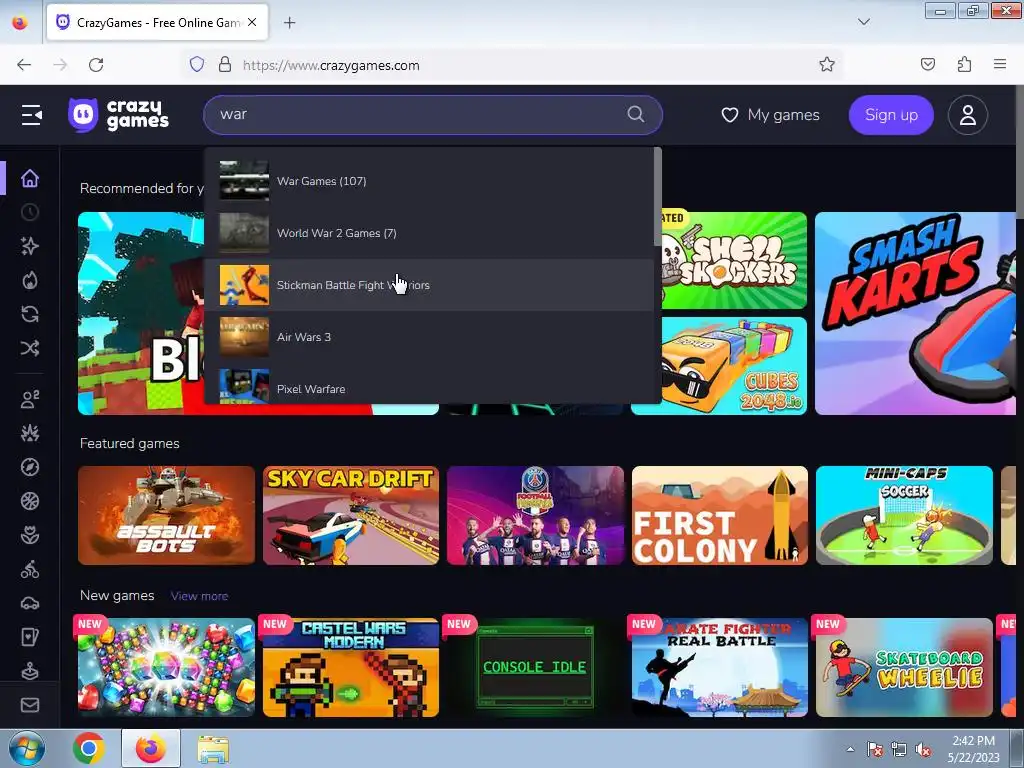Open the Adventure compass sidebar icon
Image resolution: width=1024 pixels, height=768 pixels.
30,467
